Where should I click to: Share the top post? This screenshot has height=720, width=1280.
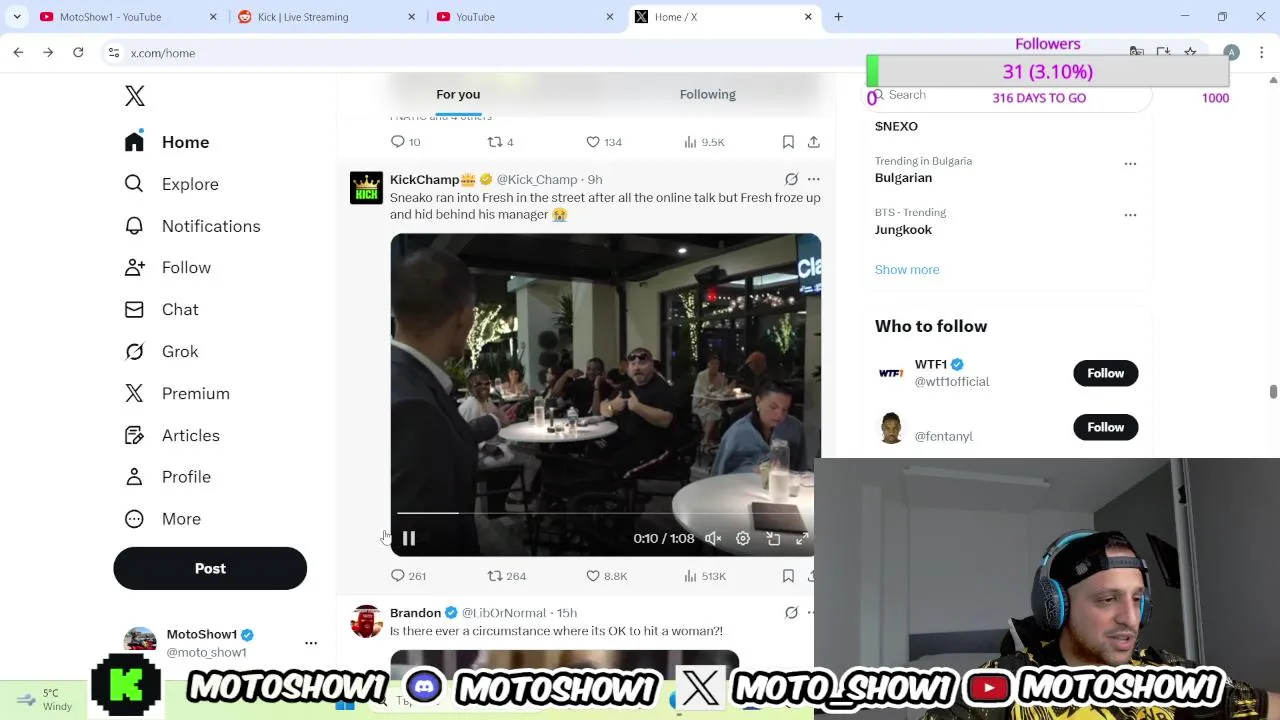click(813, 142)
